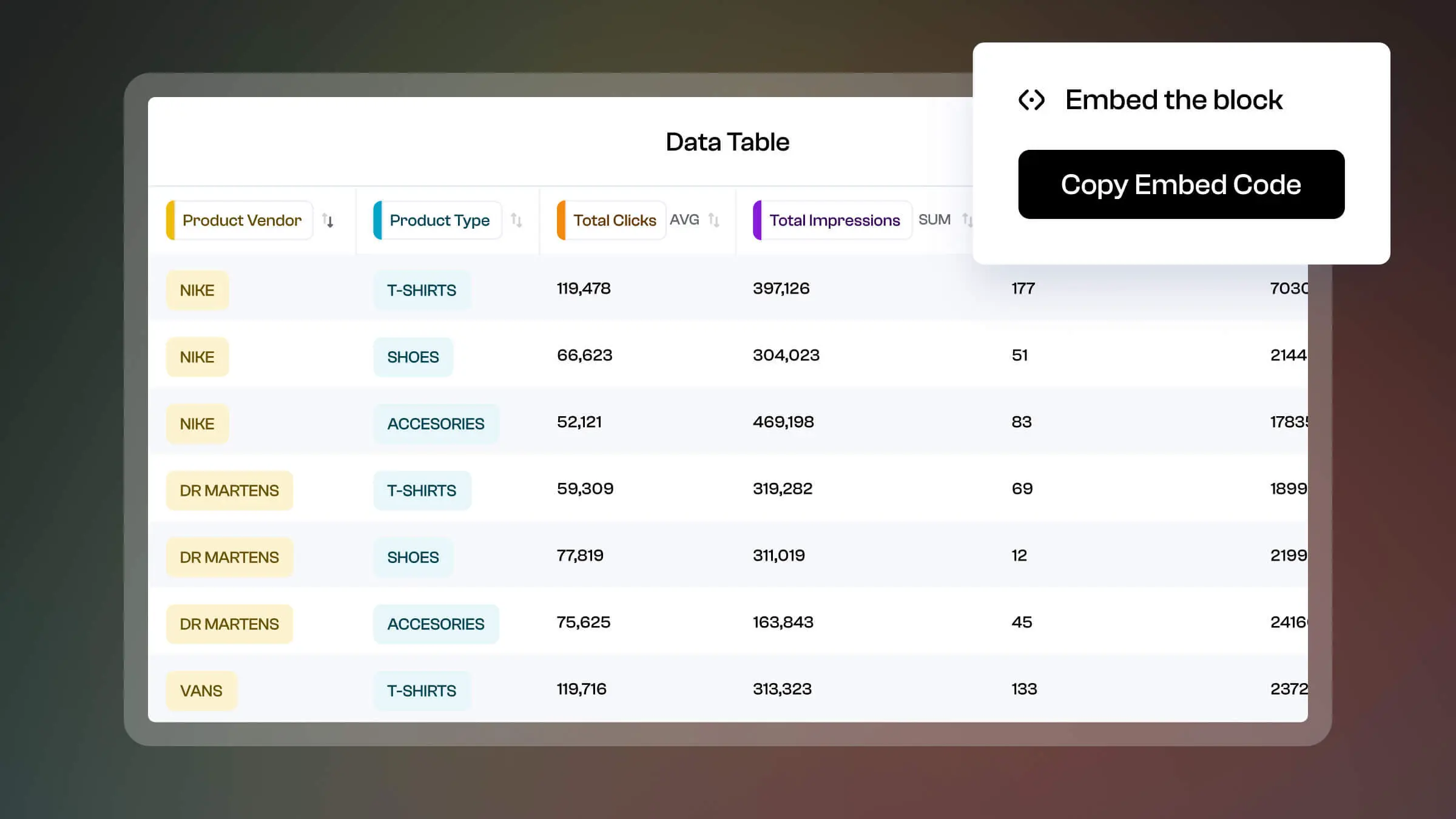Select the orange accent bar on Total Clicks header
Viewport: 1456px width, 819px height.
[561, 220]
